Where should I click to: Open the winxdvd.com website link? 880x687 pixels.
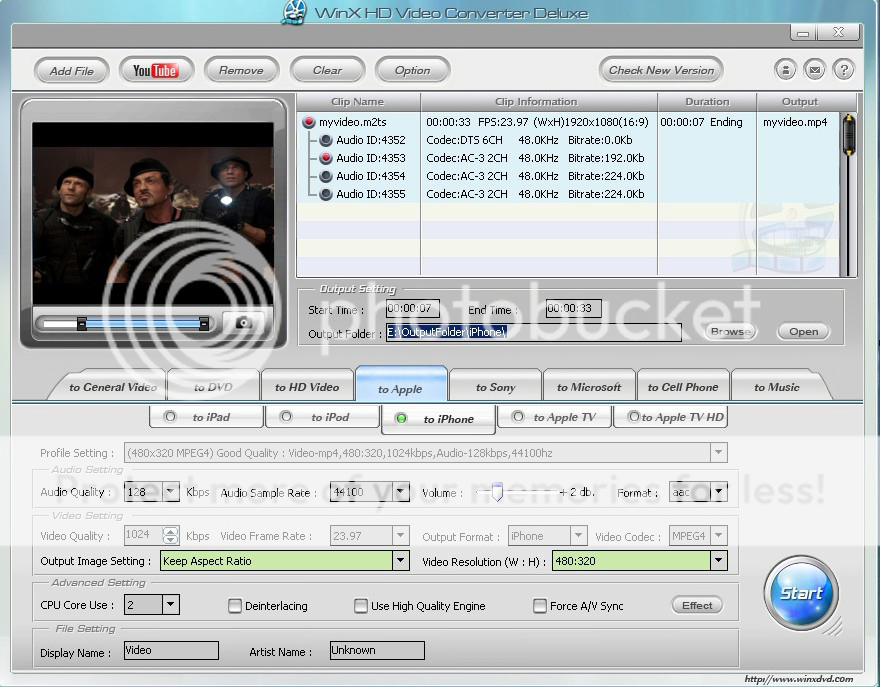click(x=799, y=679)
